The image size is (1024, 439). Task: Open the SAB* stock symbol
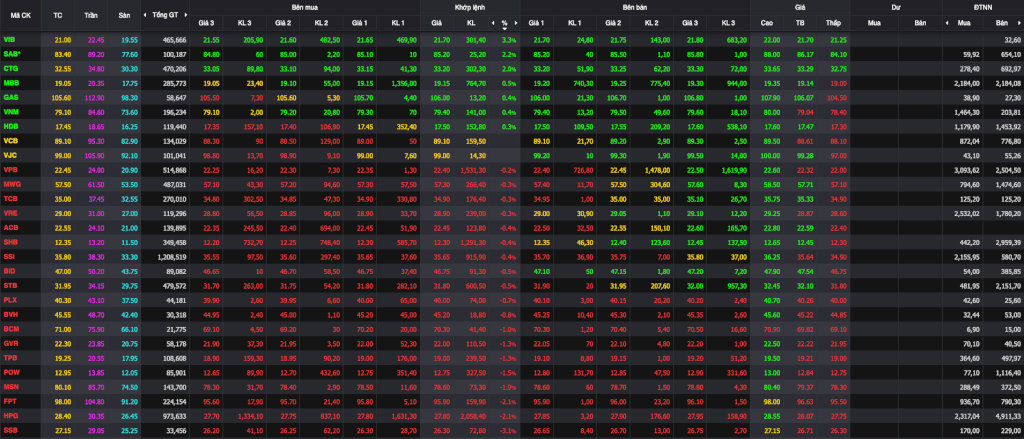(x=12, y=54)
